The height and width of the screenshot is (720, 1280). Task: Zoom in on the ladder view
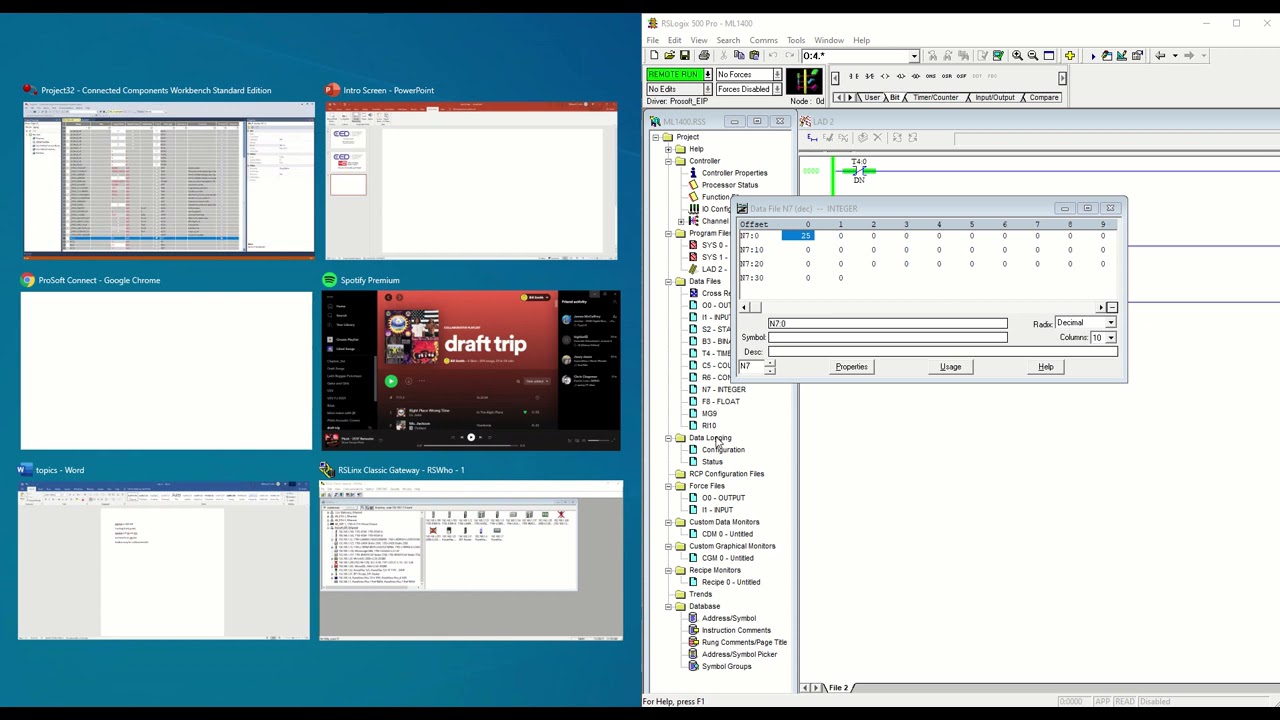(x=1017, y=56)
